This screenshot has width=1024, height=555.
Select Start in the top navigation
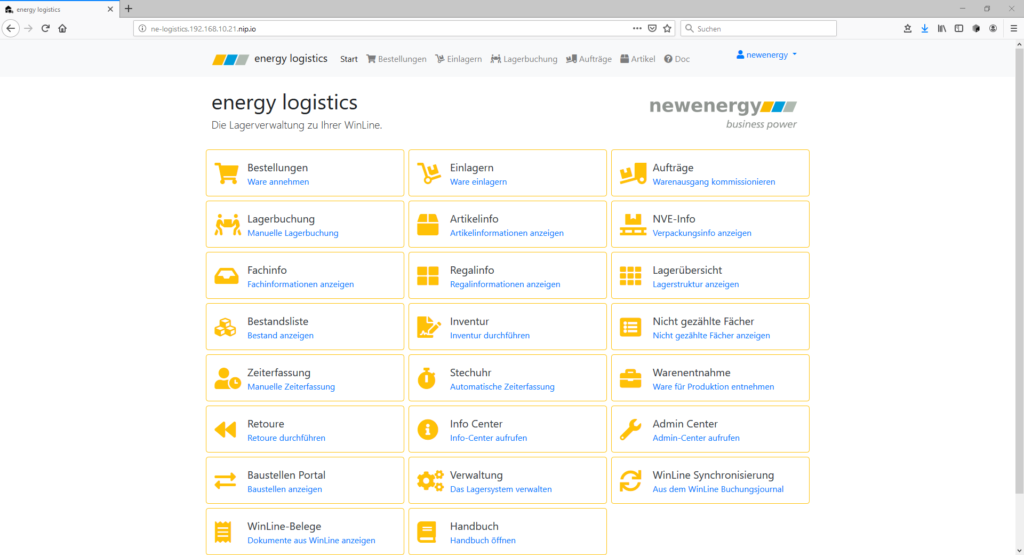(x=349, y=59)
